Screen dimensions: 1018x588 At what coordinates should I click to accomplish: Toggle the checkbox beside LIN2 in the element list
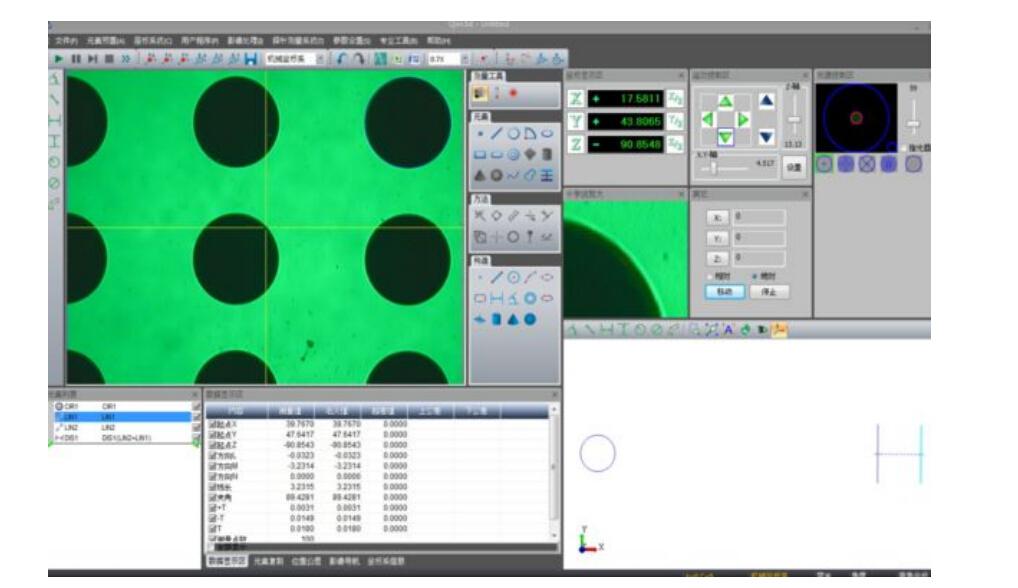pos(197,428)
